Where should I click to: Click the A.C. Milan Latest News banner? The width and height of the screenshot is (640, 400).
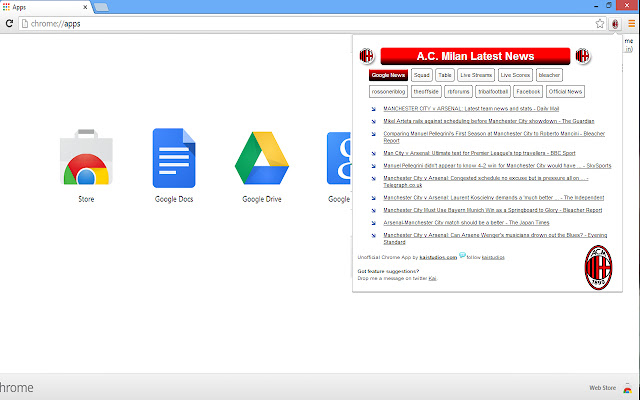coord(475,56)
